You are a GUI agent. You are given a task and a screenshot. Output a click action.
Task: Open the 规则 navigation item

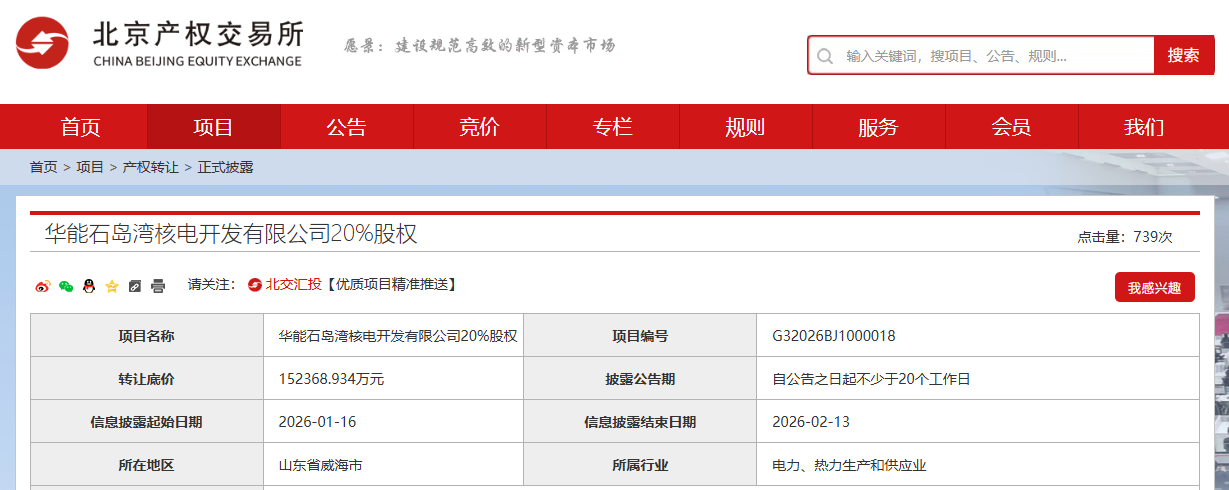[x=745, y=127]
